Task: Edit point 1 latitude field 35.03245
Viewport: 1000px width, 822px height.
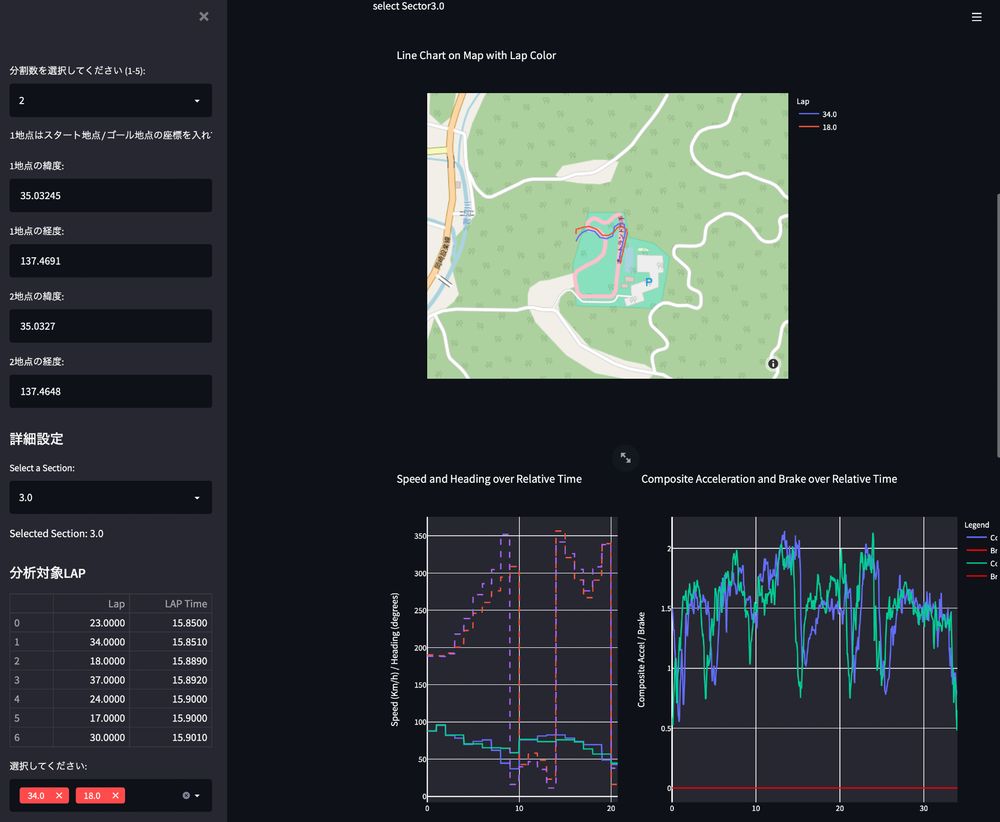Action: [110, 195]
